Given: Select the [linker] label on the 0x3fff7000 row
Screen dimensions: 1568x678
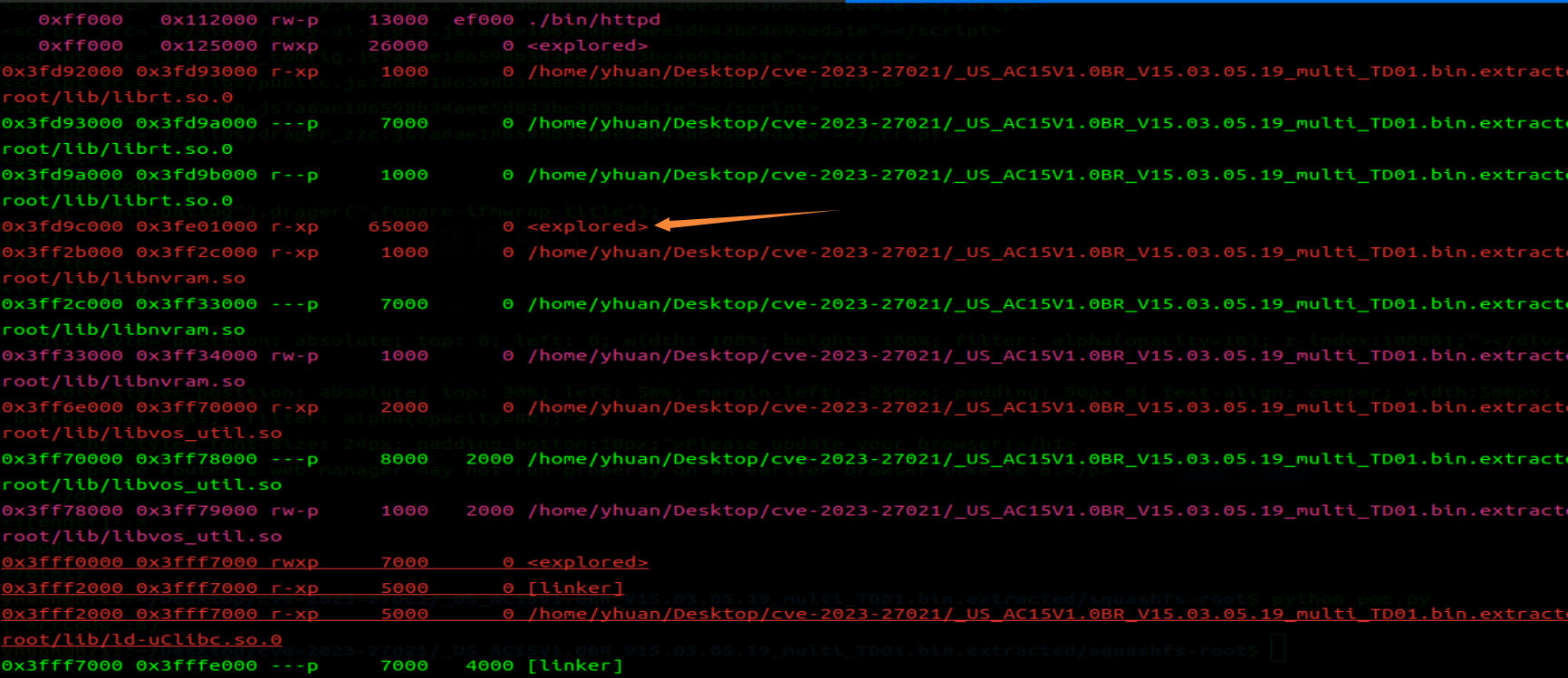Looking at the screenshot, I should click(x=575, y=665).
